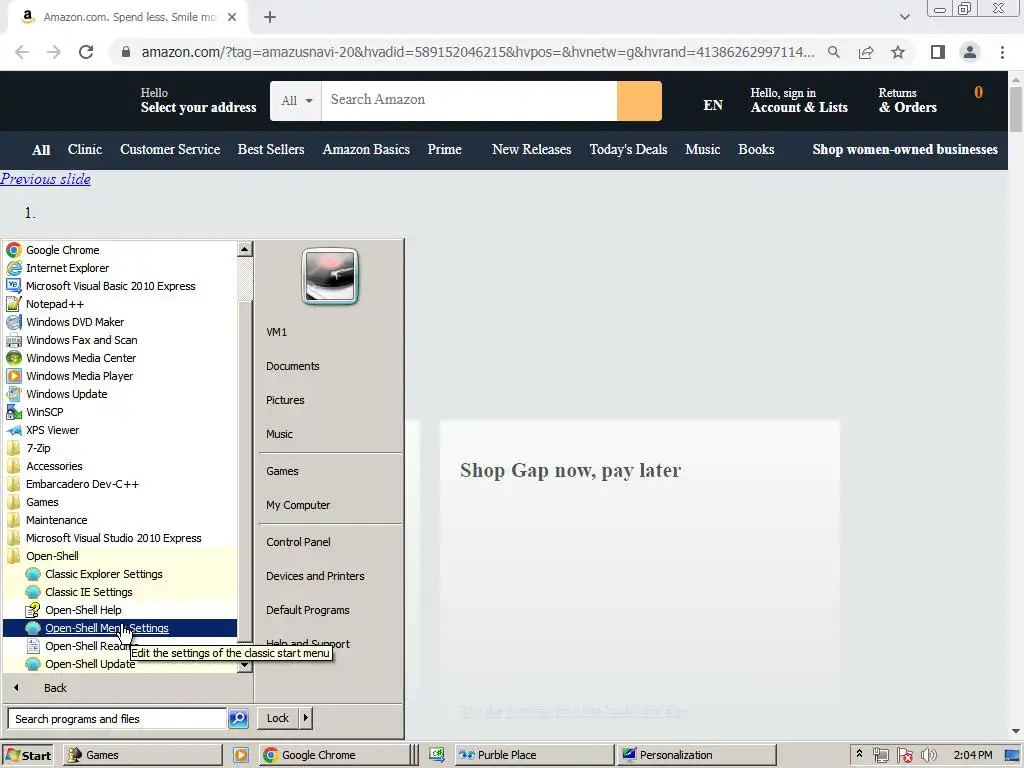Click the start menu search magnifier button
Image resolution: width=1024 pixels, height=768 pixels.
pyautogui.click(x=238, y=718)
